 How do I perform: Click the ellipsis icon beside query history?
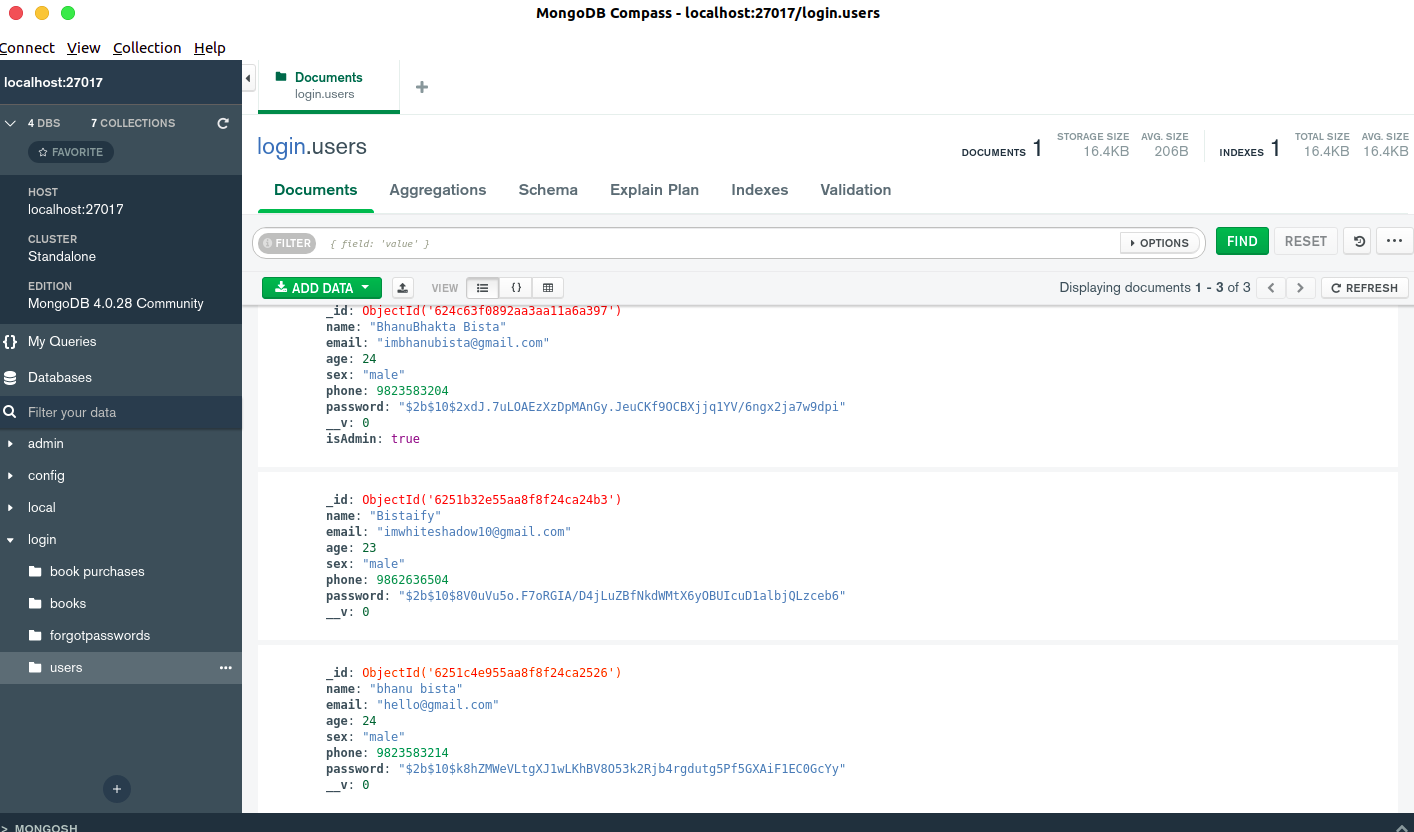coord(1394,241)
